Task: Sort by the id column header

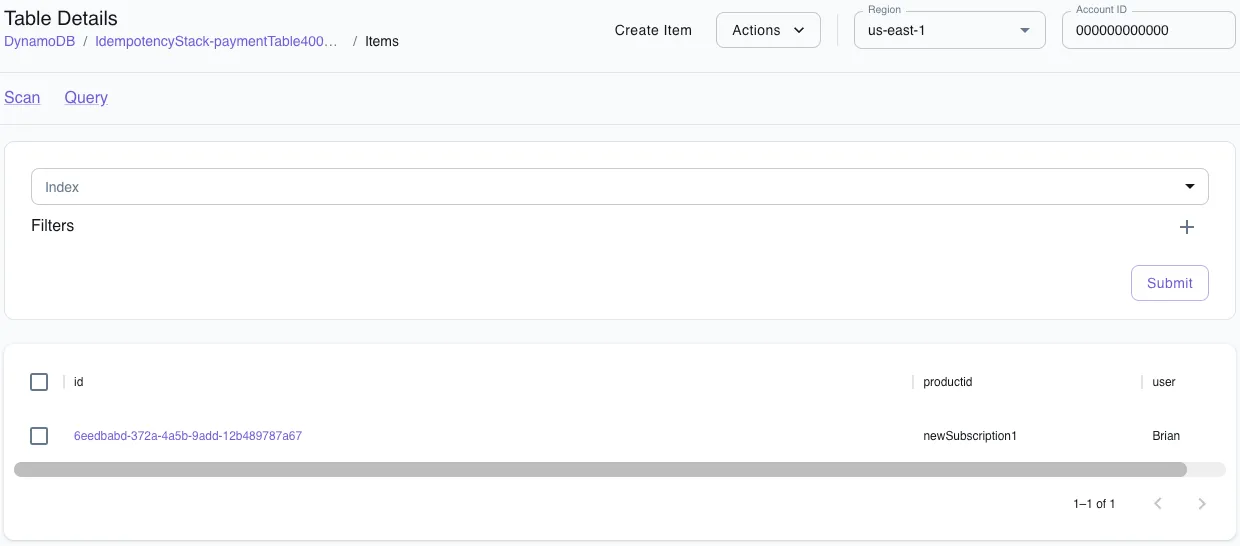Action: 78,382
